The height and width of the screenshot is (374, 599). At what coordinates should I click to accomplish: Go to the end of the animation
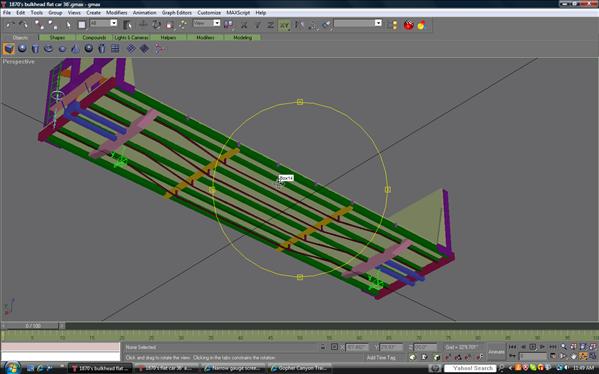(x=553, y=347)
